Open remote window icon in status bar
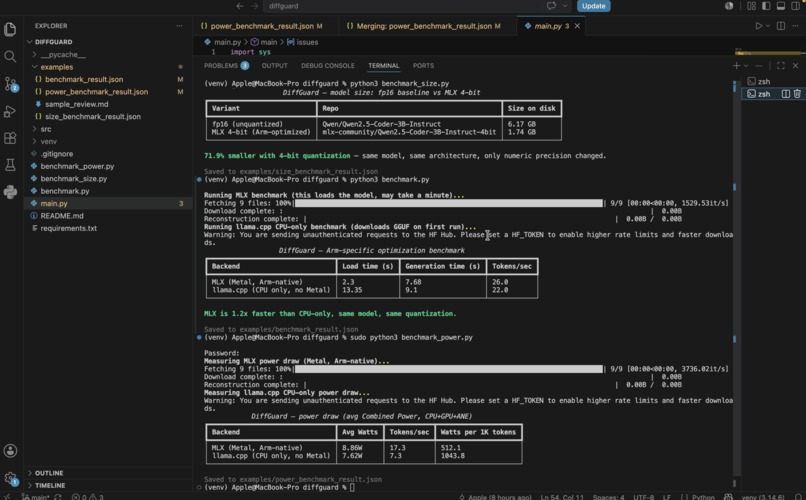 (x=8, y=496)
